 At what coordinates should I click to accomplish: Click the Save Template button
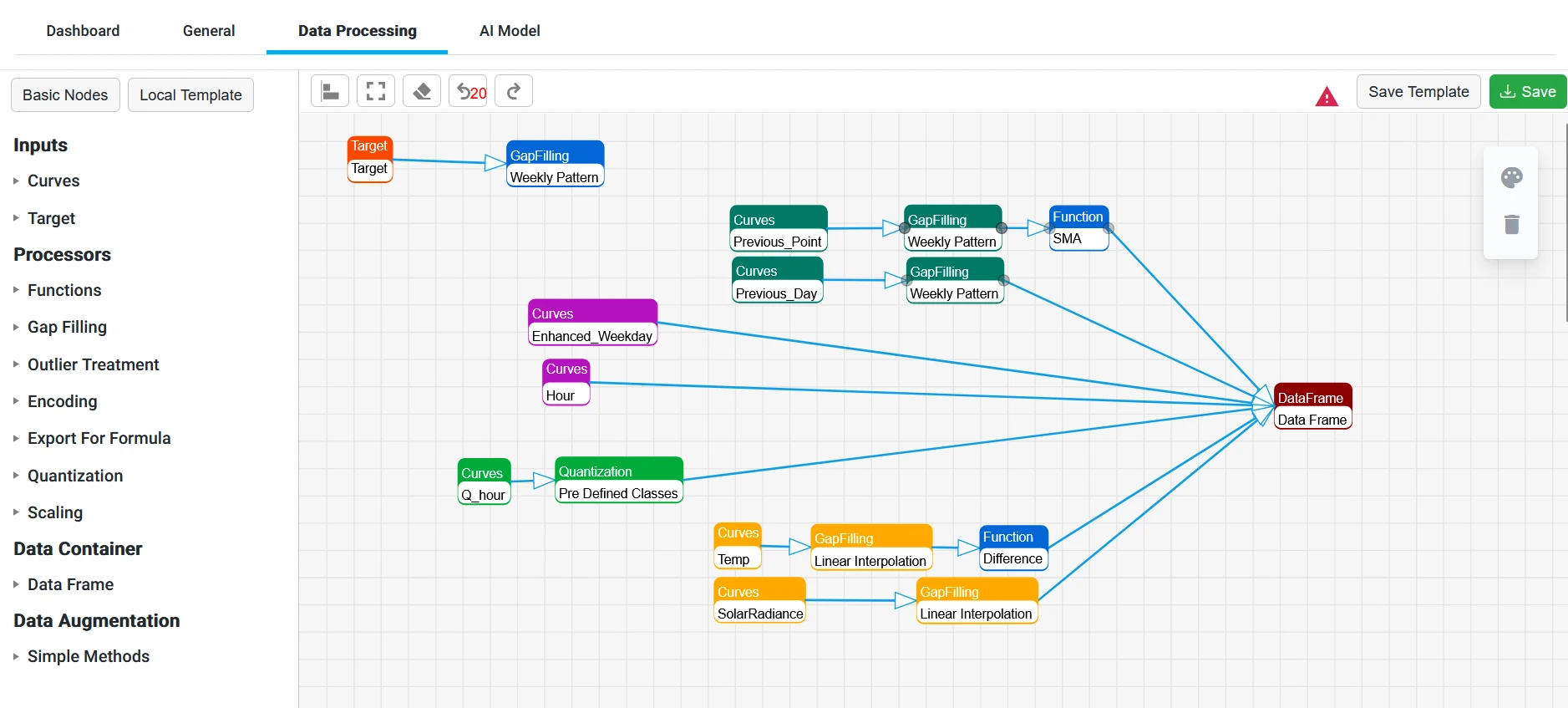1418,92
